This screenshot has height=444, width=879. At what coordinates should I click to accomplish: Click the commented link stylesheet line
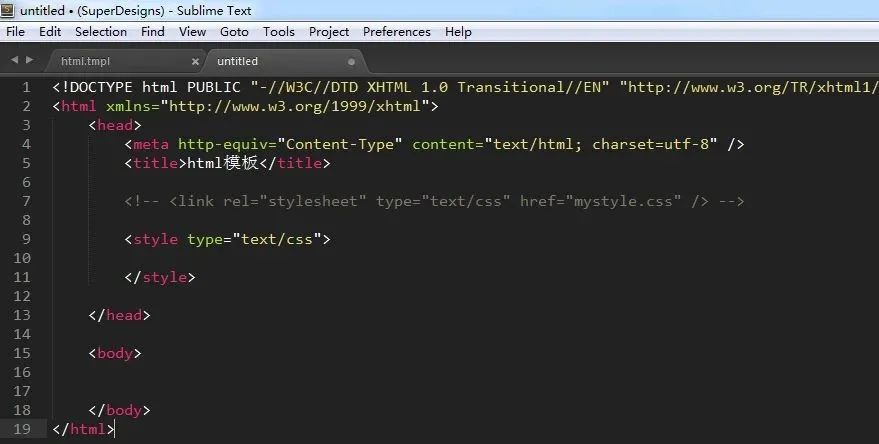(x=434, y=201)
